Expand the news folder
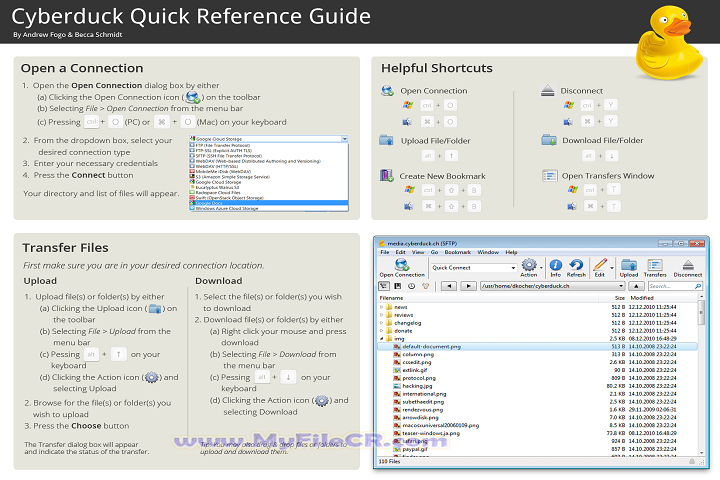This screenshot has width=720, height=480. 382,307
